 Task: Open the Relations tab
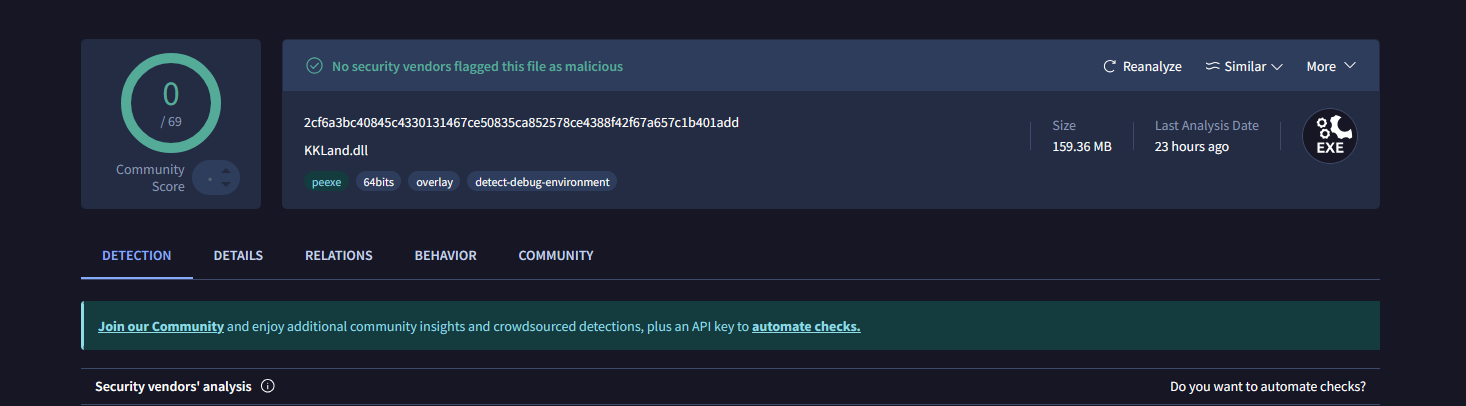pos(339,255)
